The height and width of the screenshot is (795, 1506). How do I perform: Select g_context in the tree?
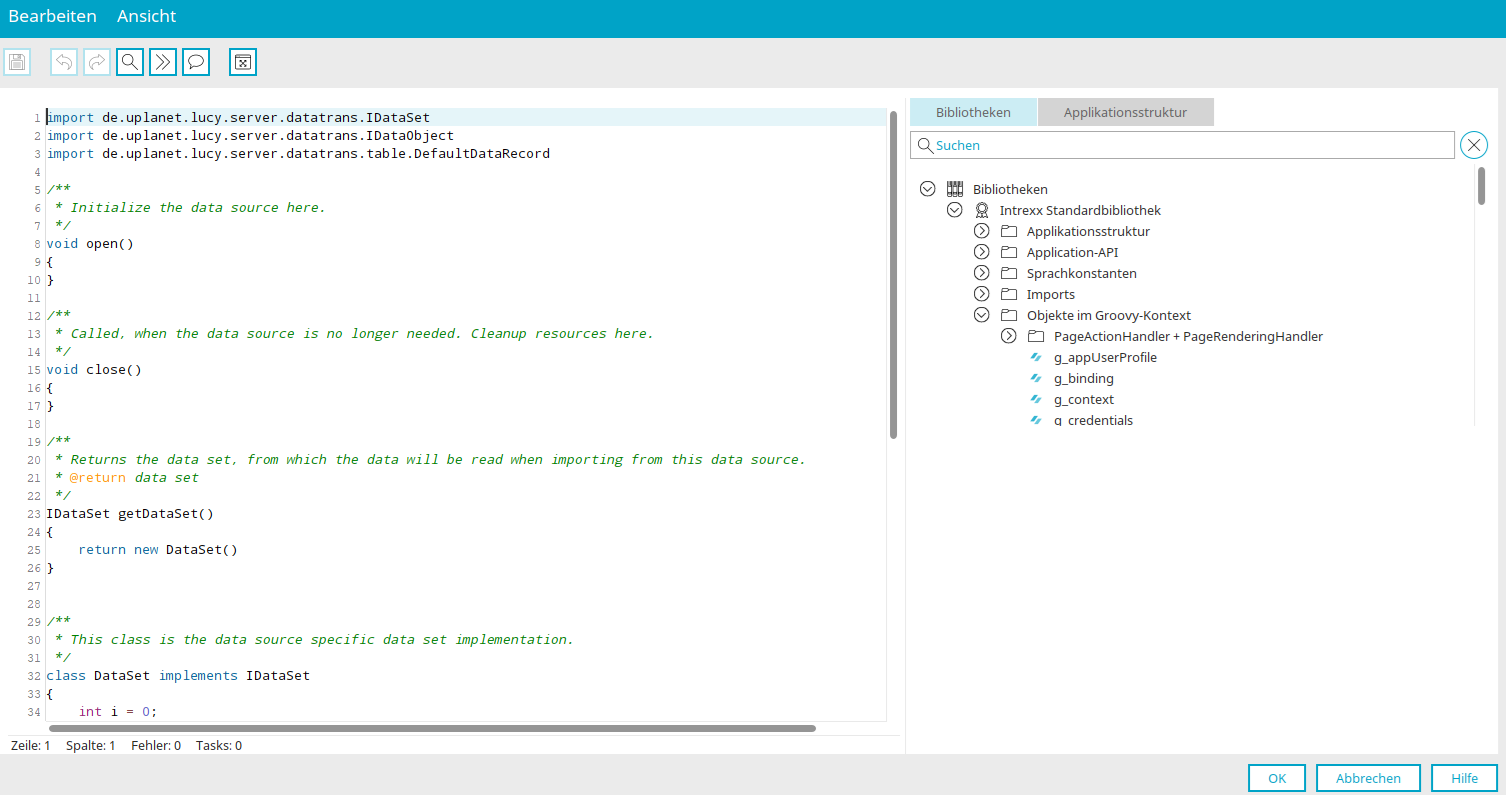pos(1084,399)
